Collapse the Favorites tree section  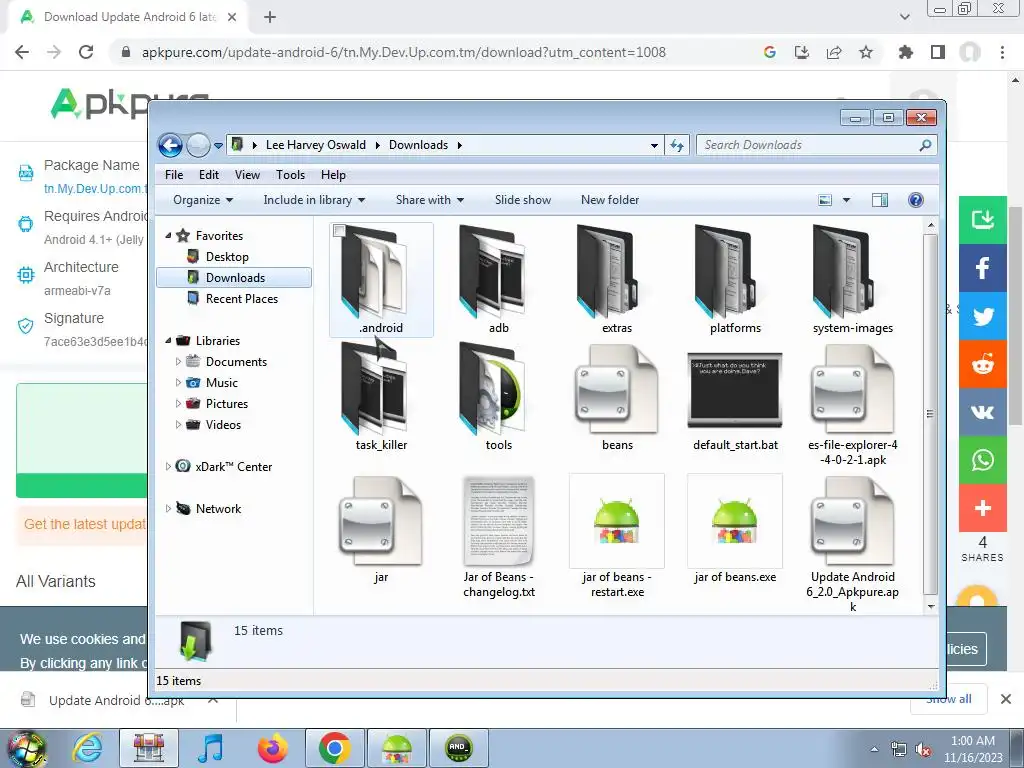[168, 235]
